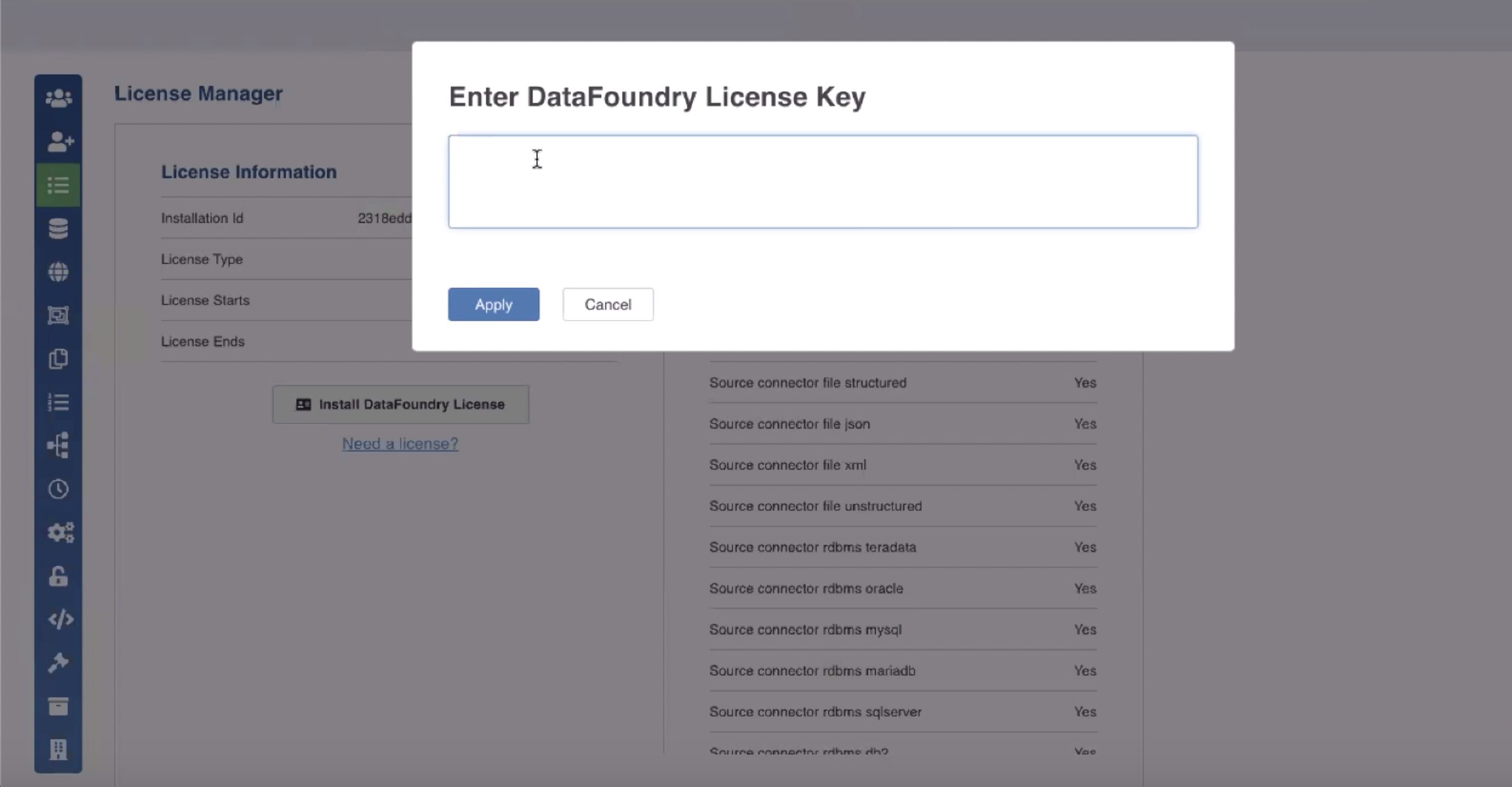Screen dimensions: 1512x787
Task: Focus the license key text area
Action: pyautogui.click(x=823, y=182)
